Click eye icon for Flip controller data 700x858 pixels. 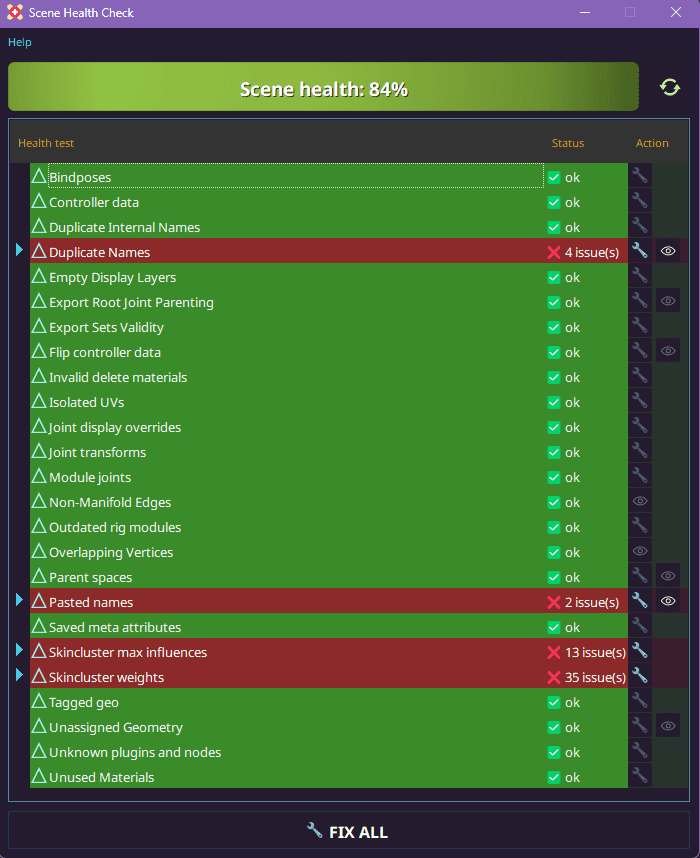tap(668, 351)
